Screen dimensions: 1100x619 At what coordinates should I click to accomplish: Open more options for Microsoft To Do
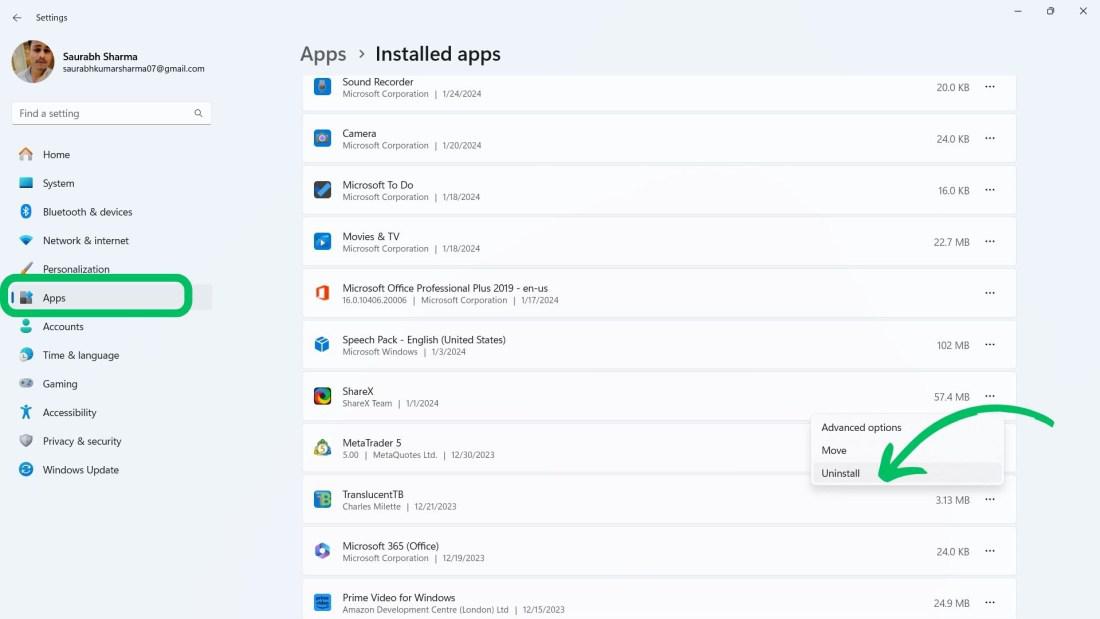pos(989,190)
